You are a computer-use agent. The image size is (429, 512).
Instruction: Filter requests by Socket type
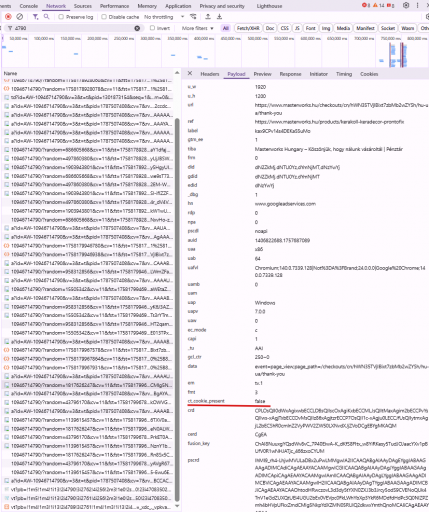tap(388, 28)
